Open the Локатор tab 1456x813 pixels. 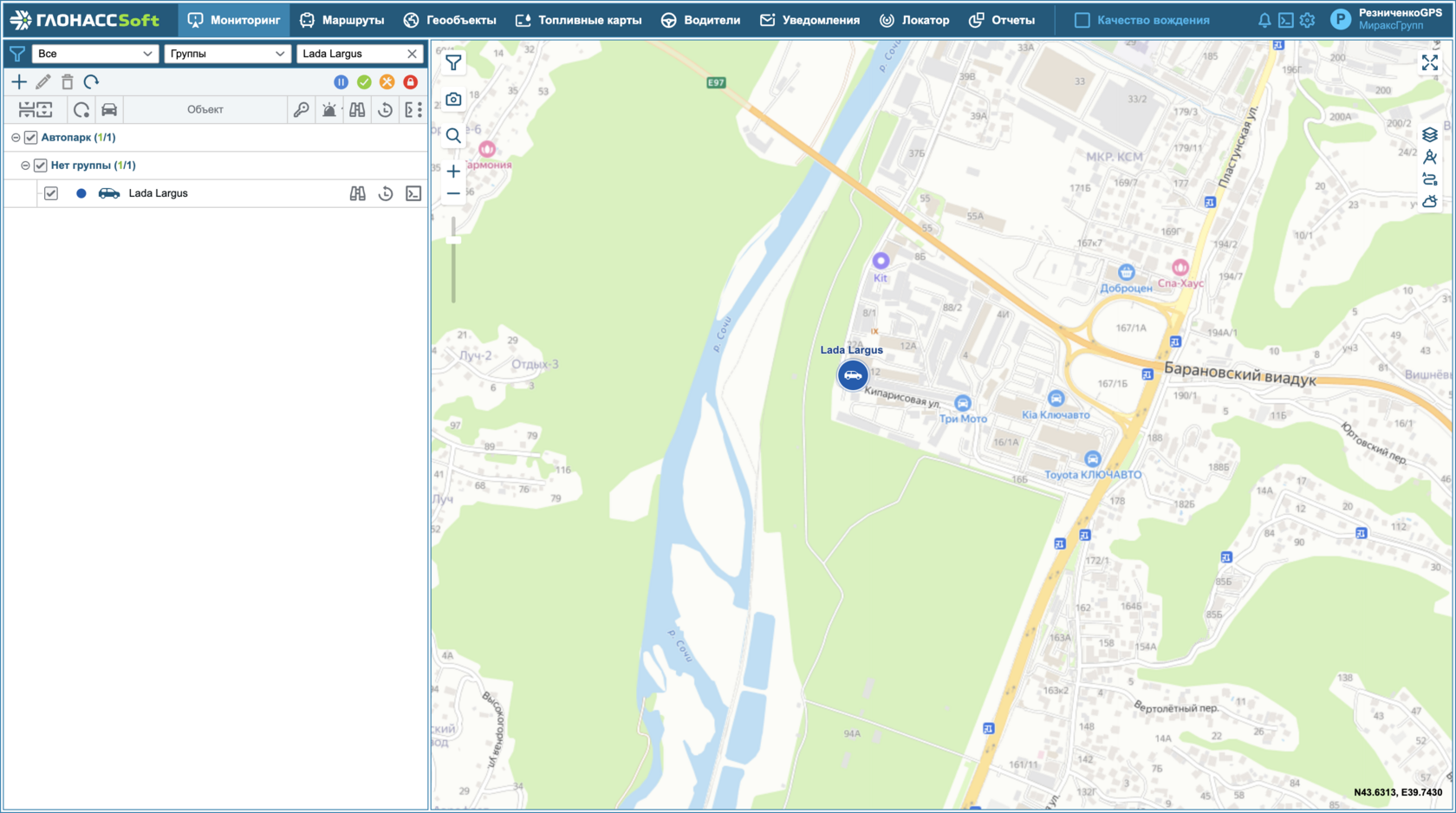[x=914, y=20]
